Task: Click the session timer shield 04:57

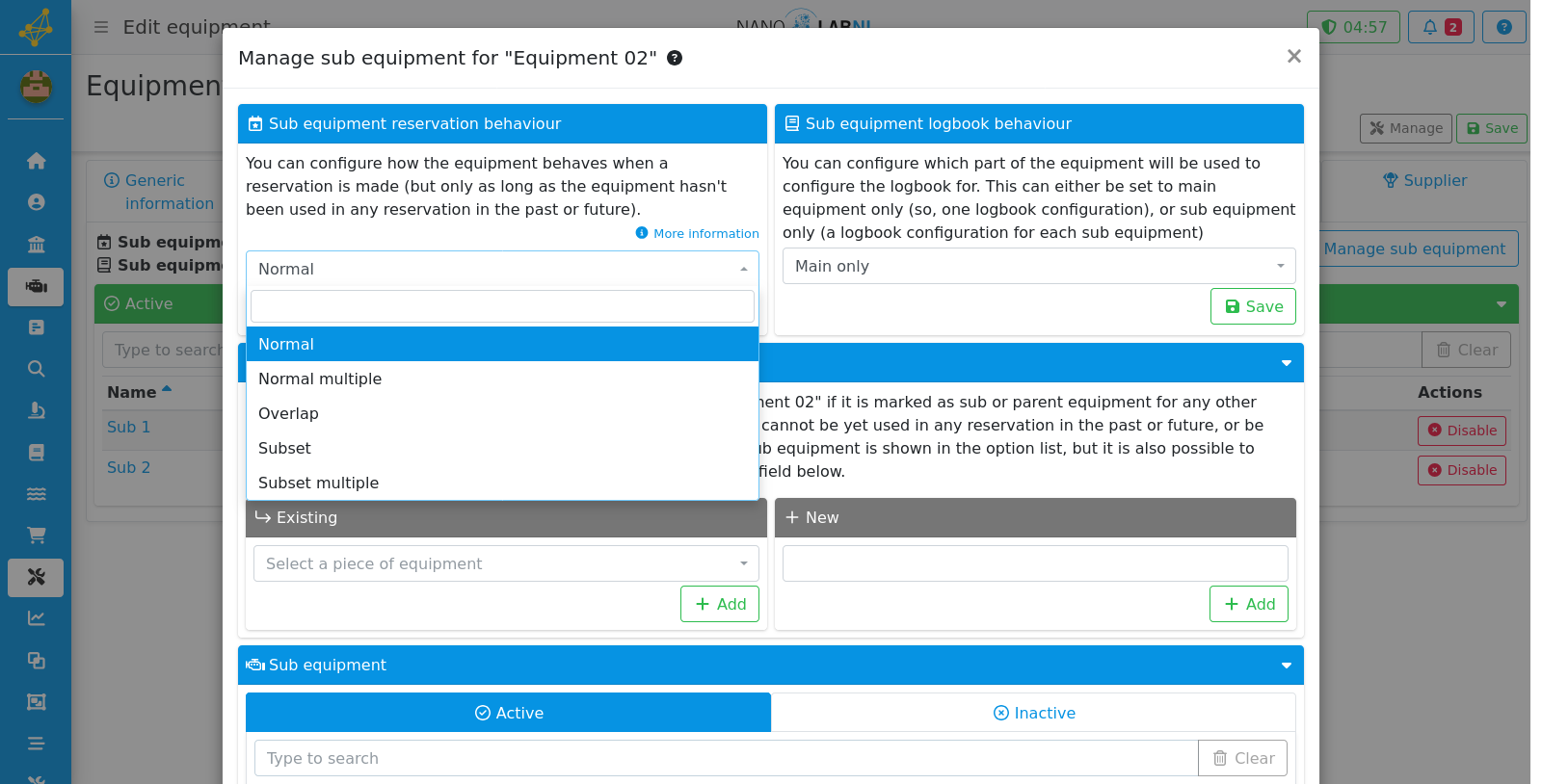Action: (1353, 27)
